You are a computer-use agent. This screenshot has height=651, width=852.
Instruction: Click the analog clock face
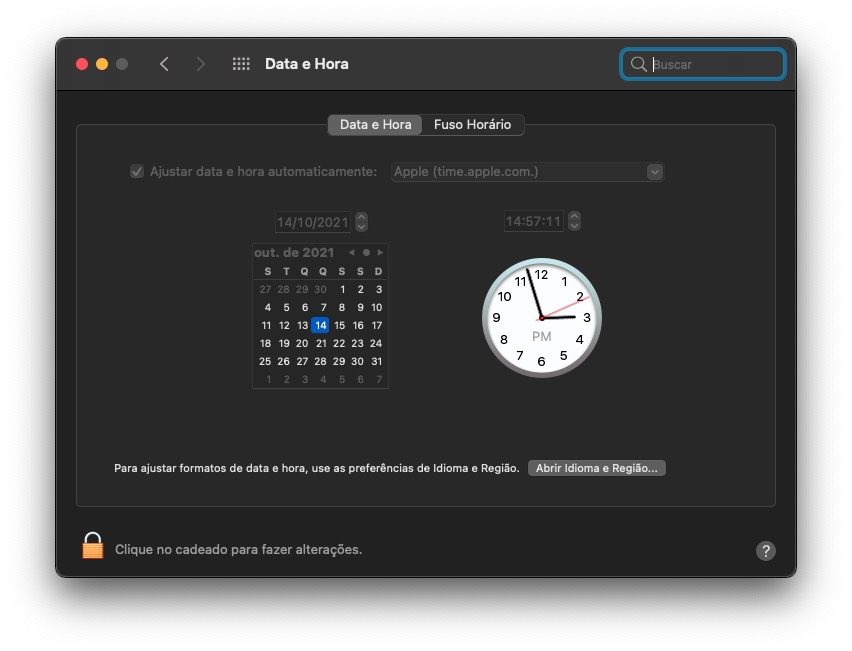541,317
